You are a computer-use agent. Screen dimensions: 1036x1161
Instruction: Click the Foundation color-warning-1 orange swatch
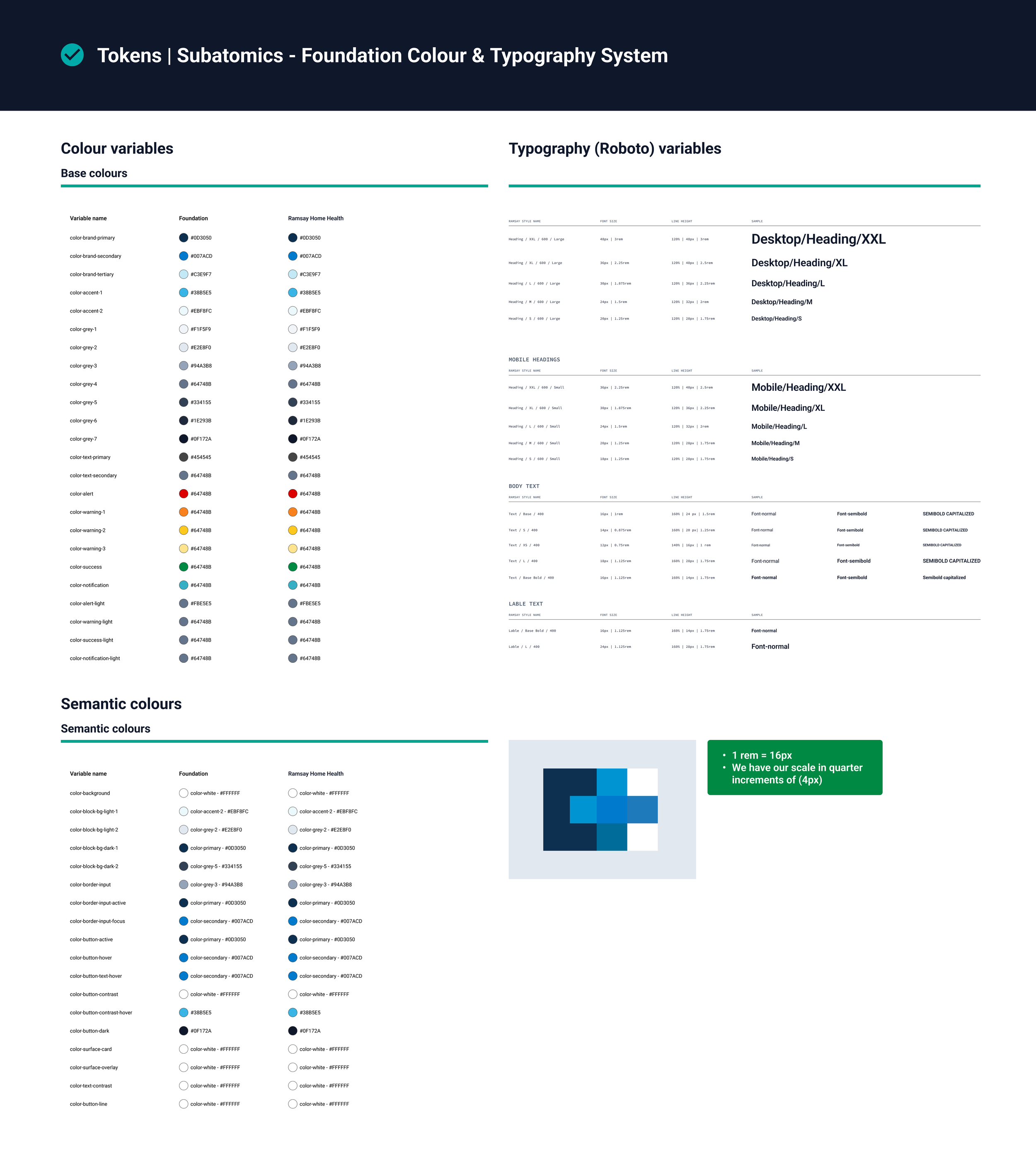[x=183, y=512]
